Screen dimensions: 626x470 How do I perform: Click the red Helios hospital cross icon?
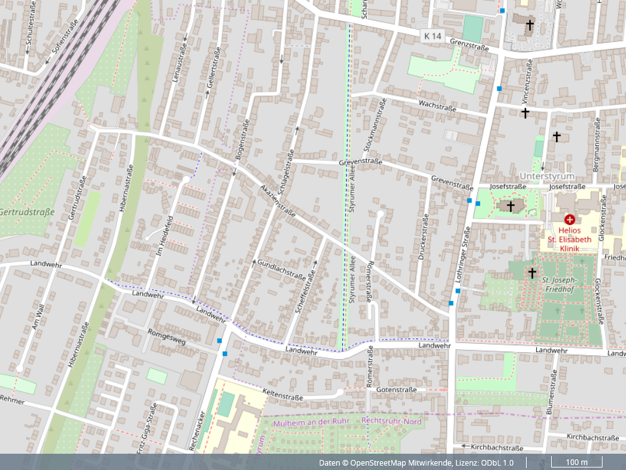point(569,219)
